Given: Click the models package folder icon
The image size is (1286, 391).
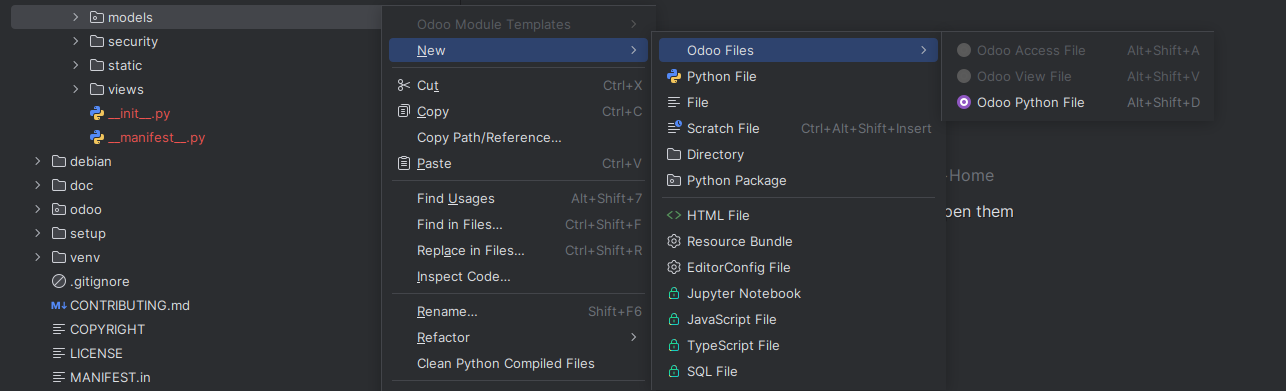Looking at the screenshot, I should tap(97, 17).
